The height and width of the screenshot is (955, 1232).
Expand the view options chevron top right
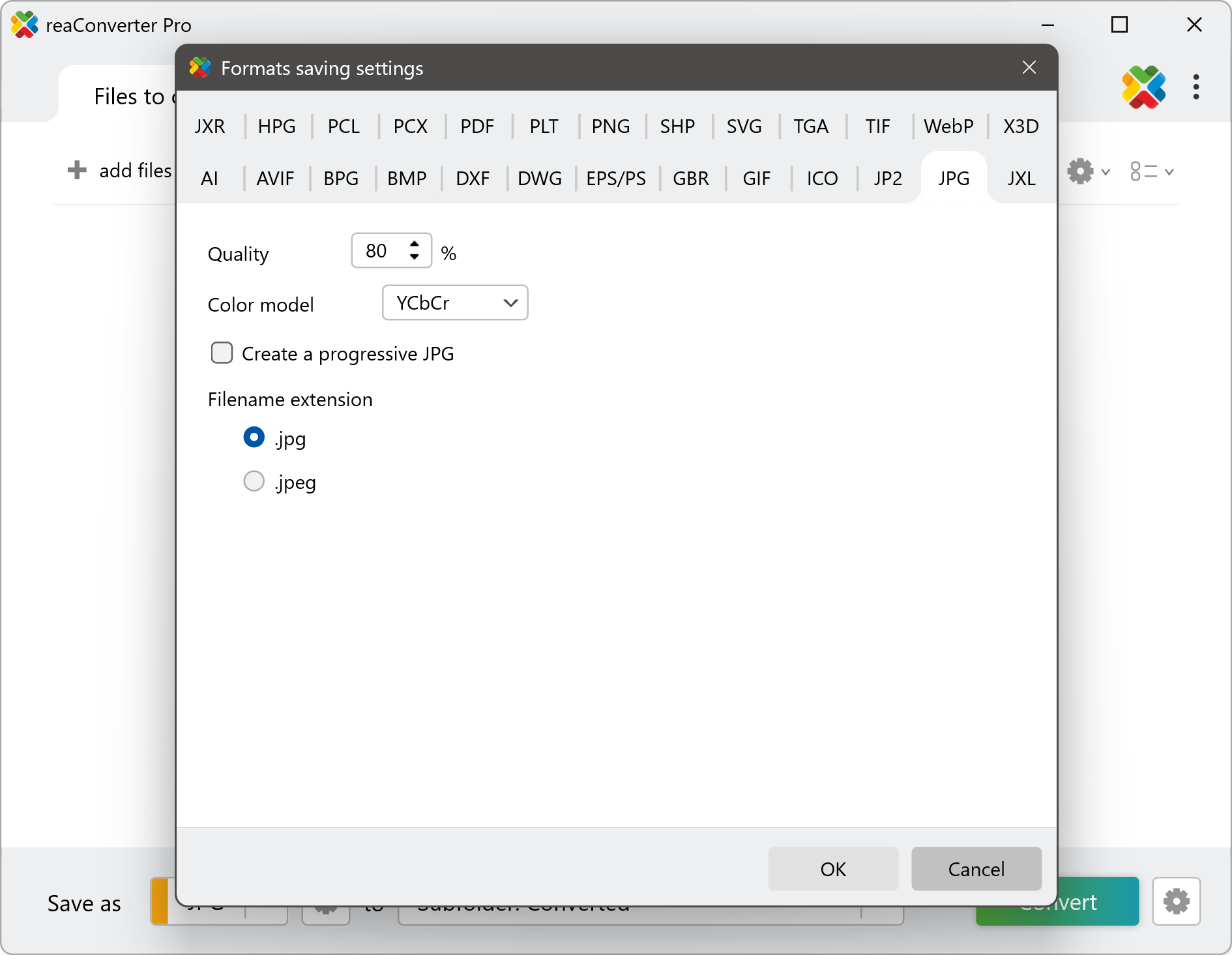[1169, 171]
